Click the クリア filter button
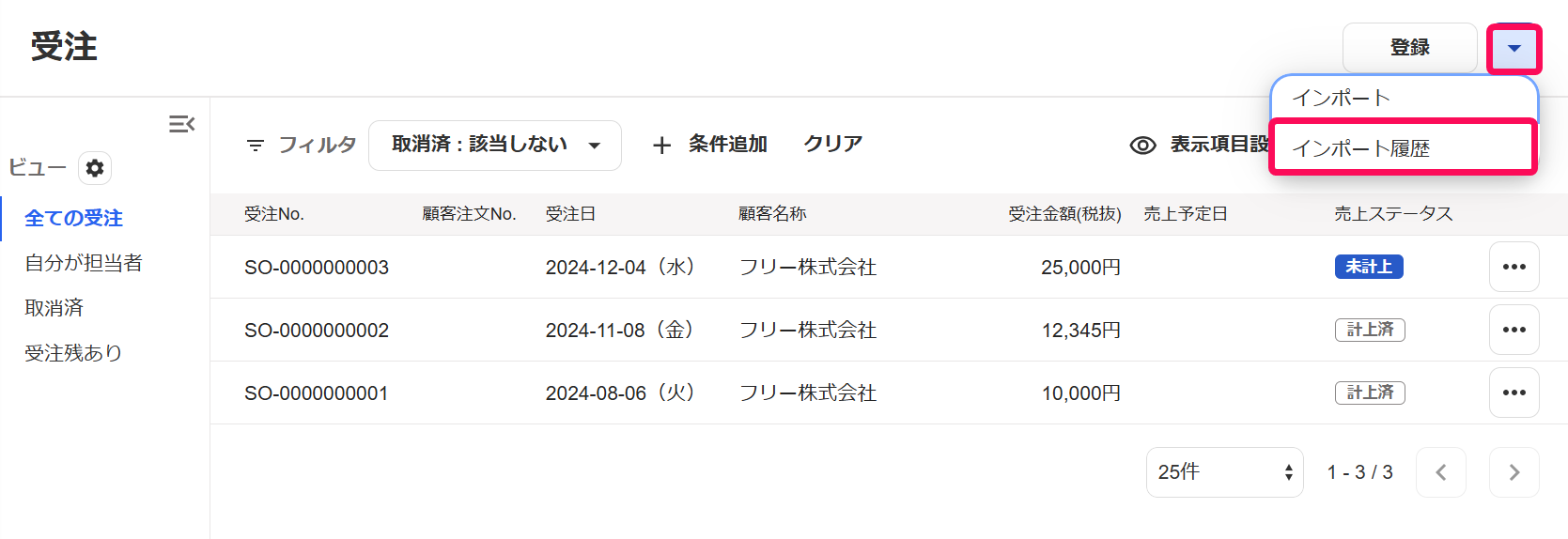 (x=832, y=144)
